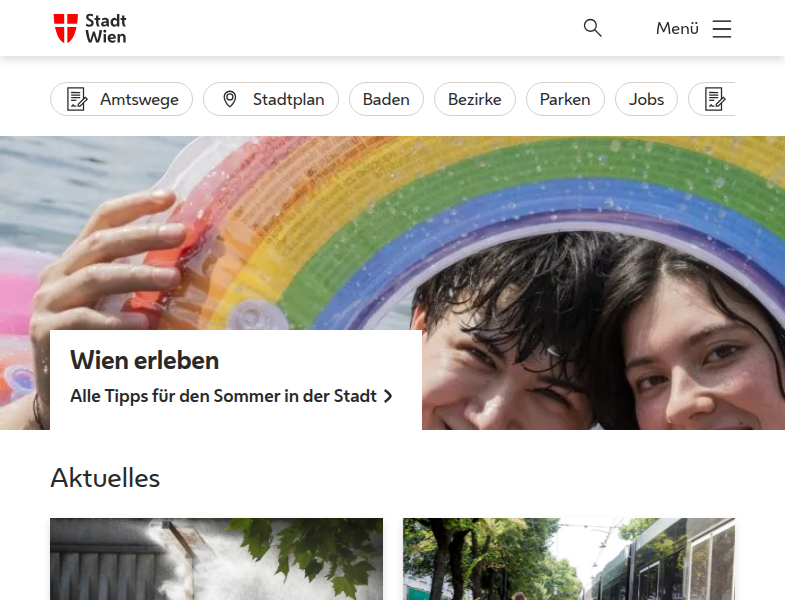Click the Aktuelles heading
800x600 pixels.
tap(105, 478)
